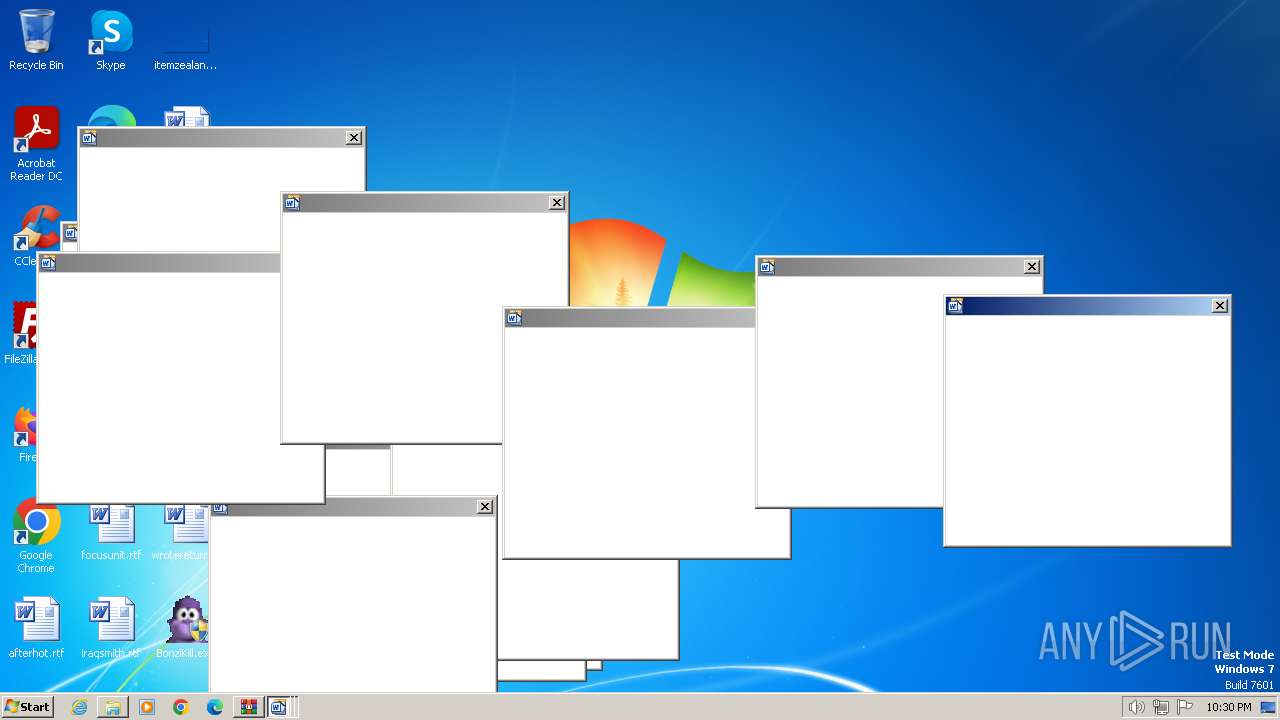Select the Firefox desktop shortcut
The image size is (1280, 720).
tap(26, 432)
